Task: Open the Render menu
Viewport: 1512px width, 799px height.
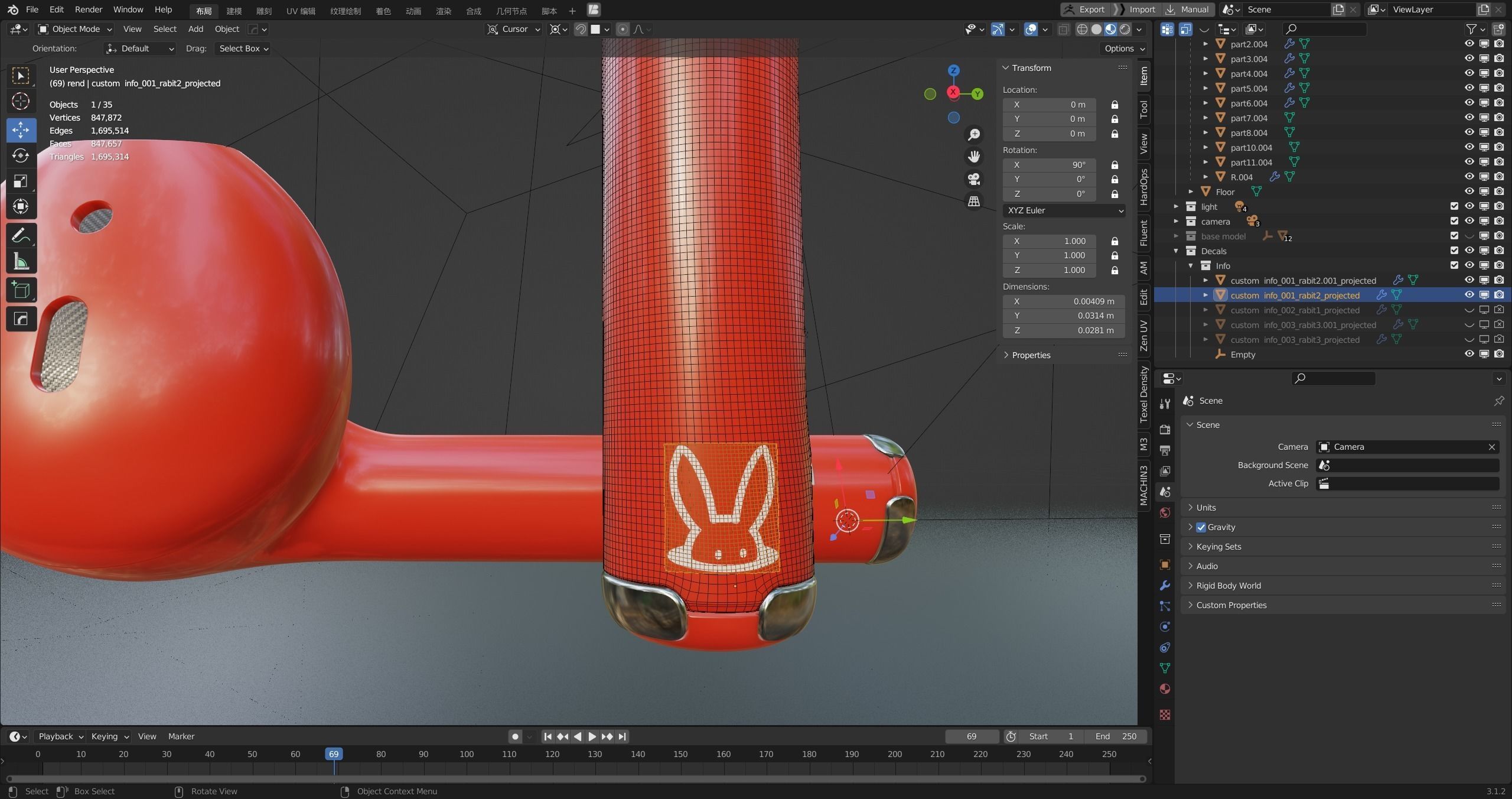Action: pyautogui.click(x=88, y=9)
